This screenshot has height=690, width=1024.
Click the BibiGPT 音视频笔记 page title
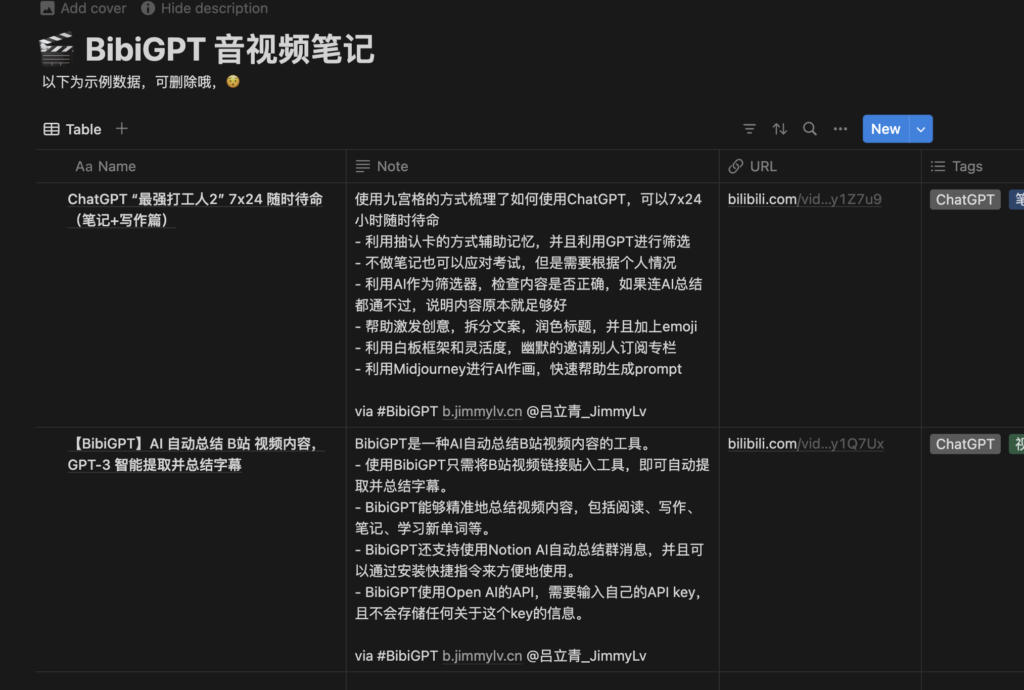click(229, 49)
